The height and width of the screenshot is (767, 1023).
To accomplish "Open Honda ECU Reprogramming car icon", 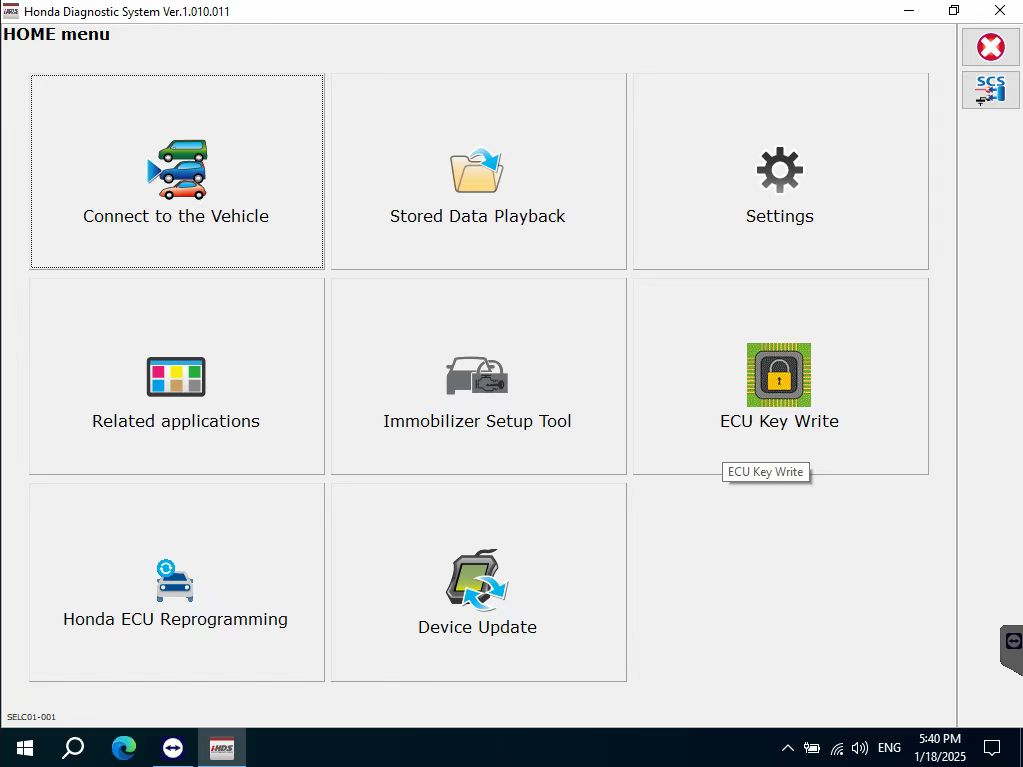I will pyautogui.click(x=175, y=580).
